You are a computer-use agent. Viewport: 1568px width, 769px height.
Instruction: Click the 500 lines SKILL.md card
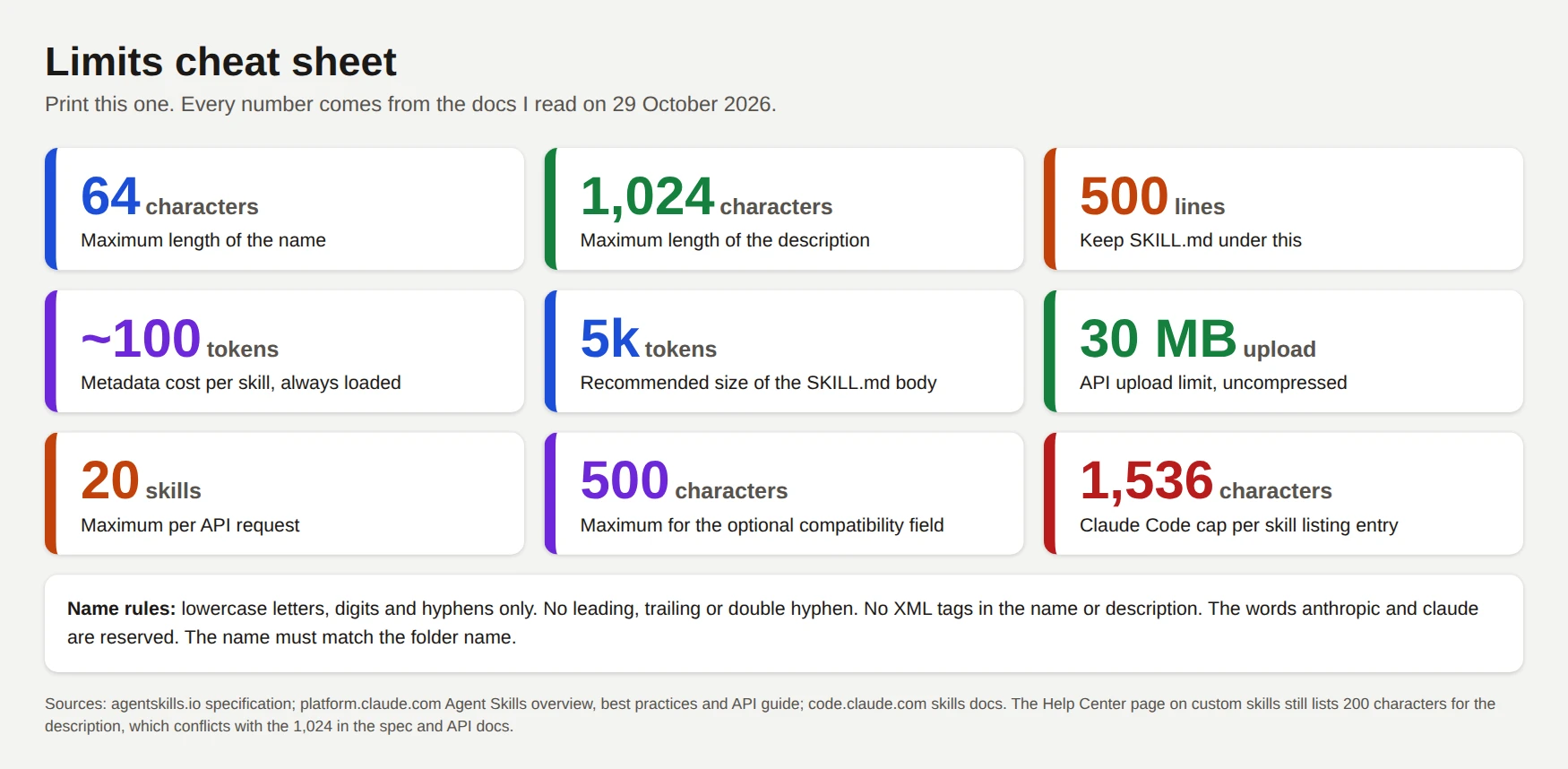point(1283,209)
